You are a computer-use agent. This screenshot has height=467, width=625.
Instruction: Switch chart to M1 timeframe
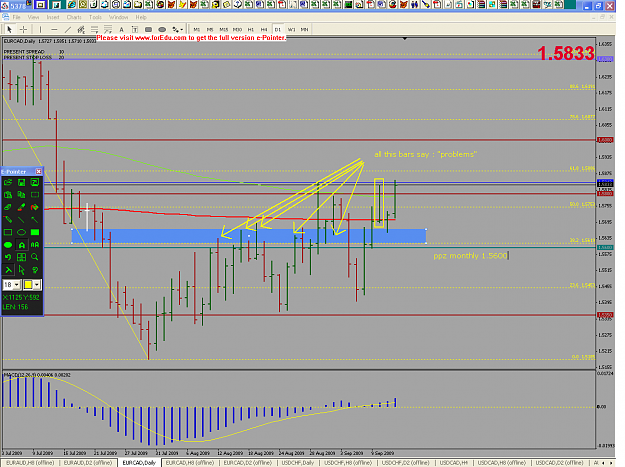[x=197, y=29]
